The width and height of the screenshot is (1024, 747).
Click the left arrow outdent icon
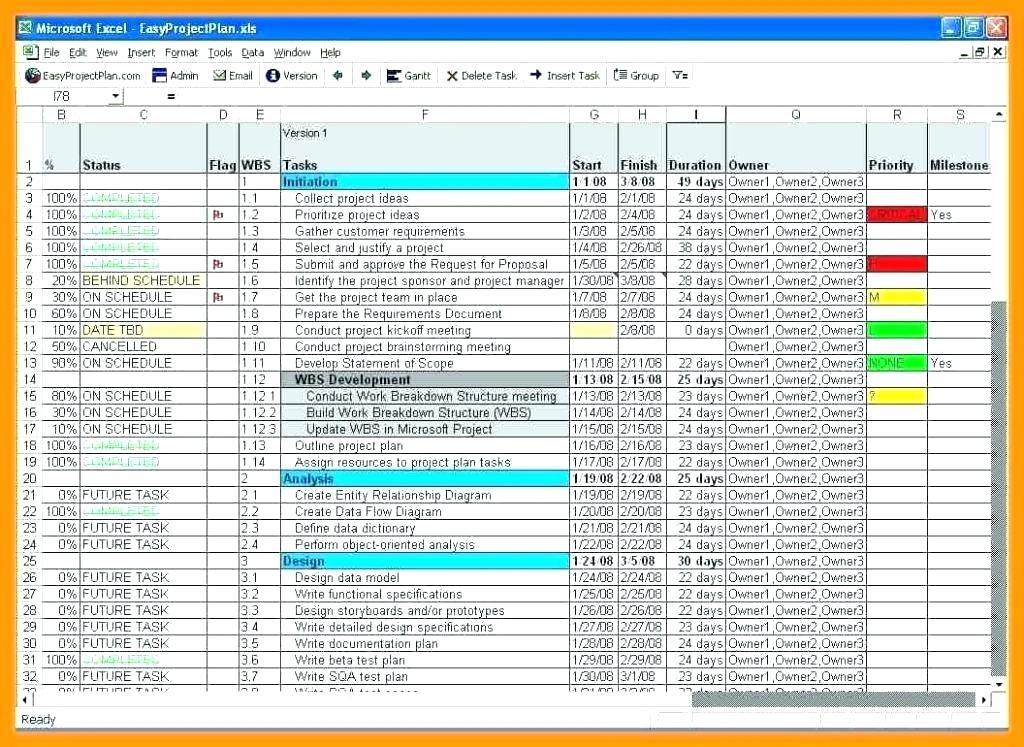(338, 76)
